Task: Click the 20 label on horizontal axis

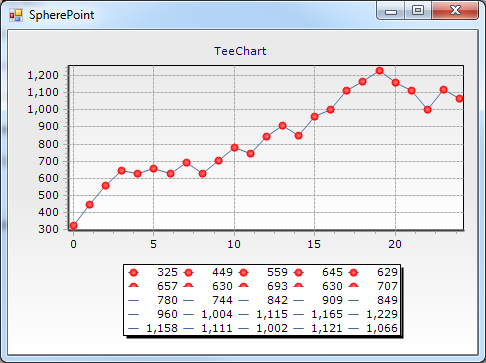Action: 395,244
